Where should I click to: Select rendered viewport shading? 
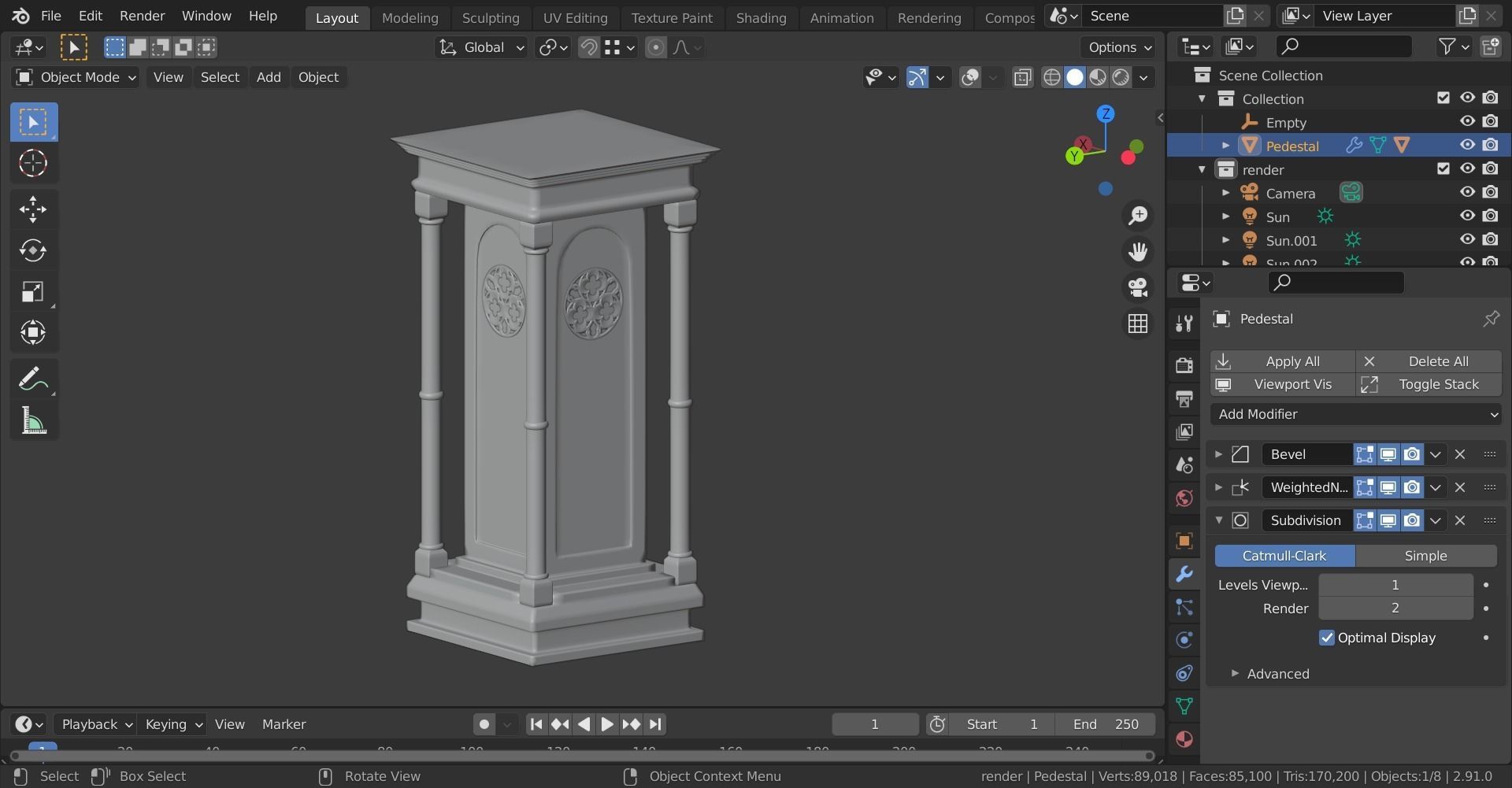coord(1121,77)
